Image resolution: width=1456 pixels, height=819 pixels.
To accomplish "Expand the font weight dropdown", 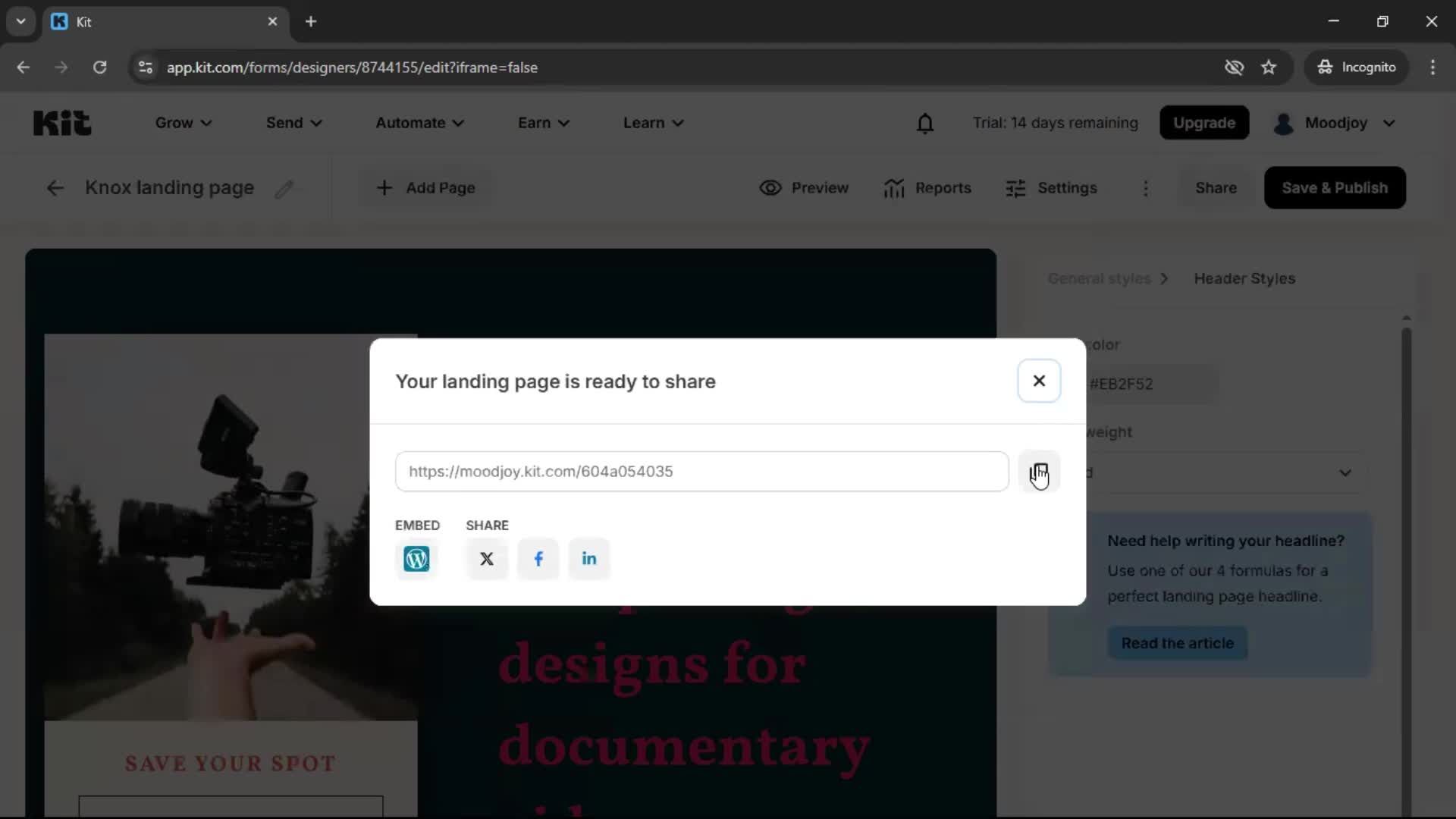I will pos(1345,472).
